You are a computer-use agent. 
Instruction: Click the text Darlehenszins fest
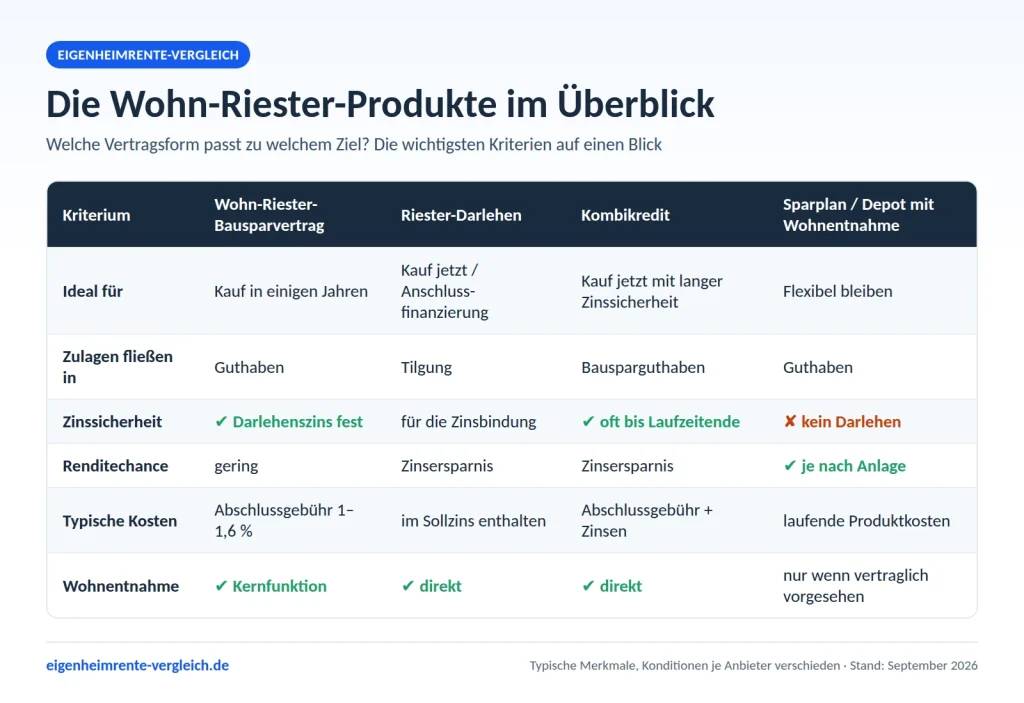[x=298, y=421]
